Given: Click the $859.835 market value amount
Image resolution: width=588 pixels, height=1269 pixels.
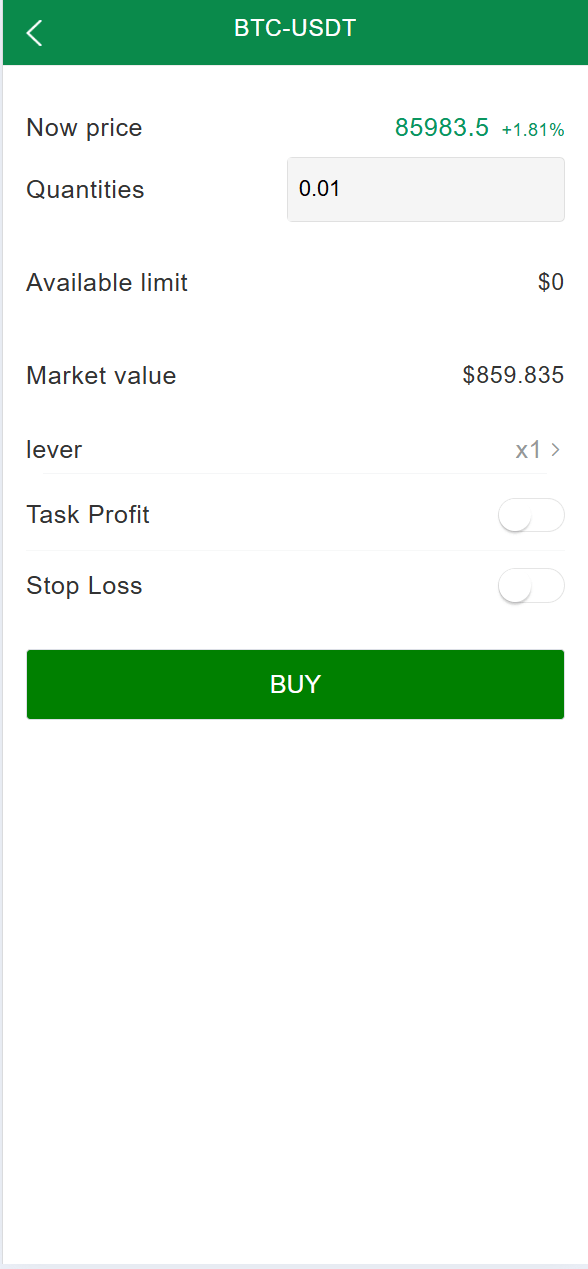Looking at the screenshot, I should point(513,376).
